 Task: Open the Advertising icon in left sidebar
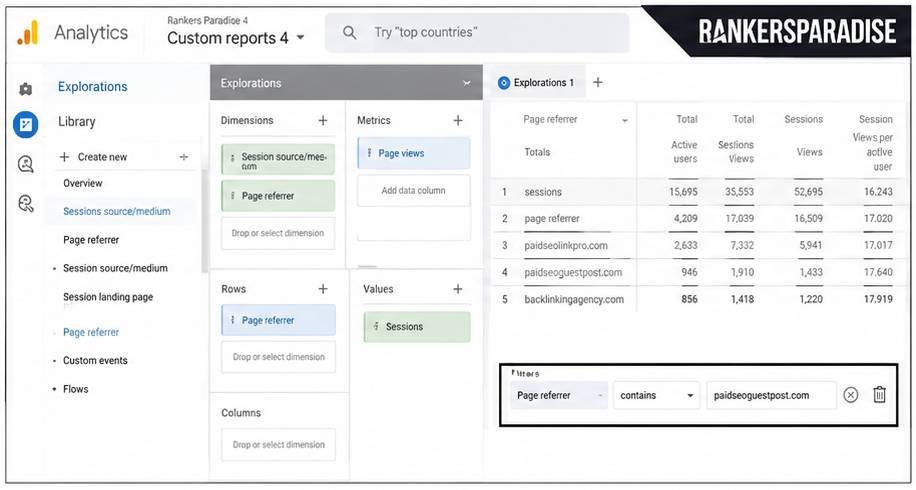point(26,164)
